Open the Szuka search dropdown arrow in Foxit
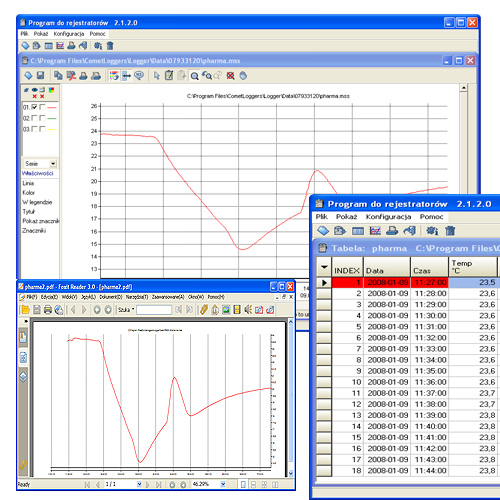 click(133, 309)
